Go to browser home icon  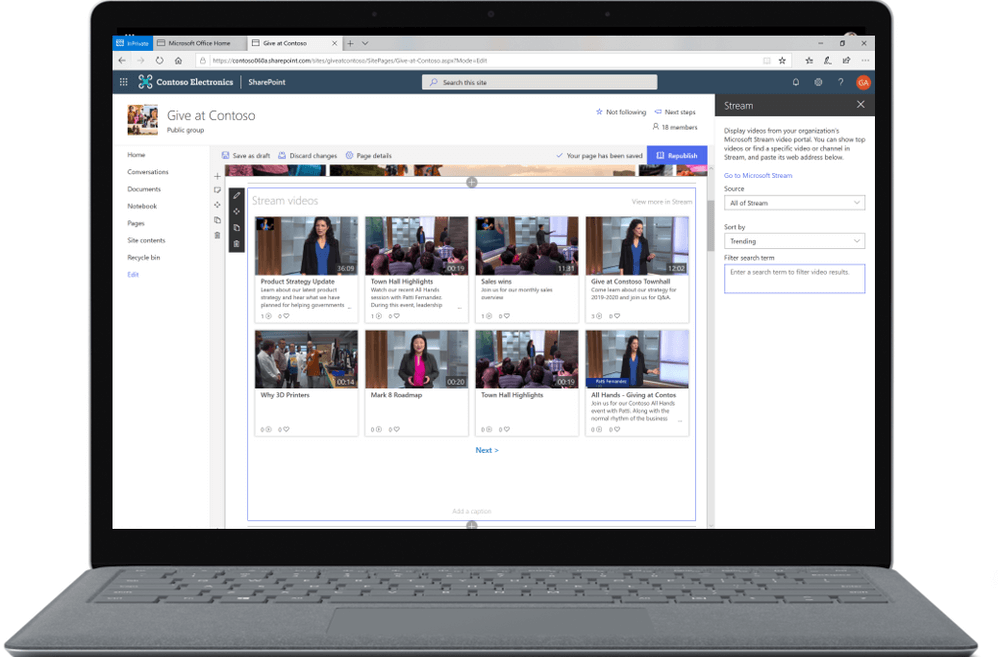click(x=178, y=60)
